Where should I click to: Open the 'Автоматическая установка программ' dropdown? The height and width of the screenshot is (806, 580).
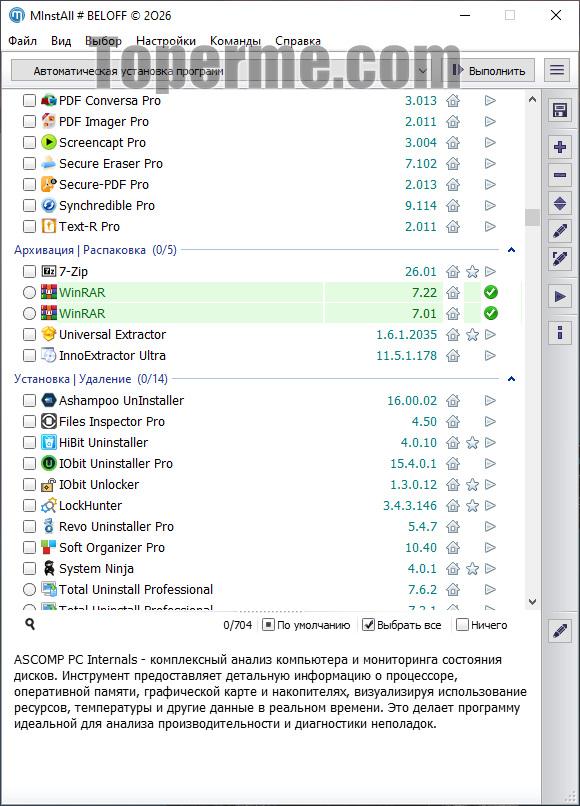(x=222, y=70)
